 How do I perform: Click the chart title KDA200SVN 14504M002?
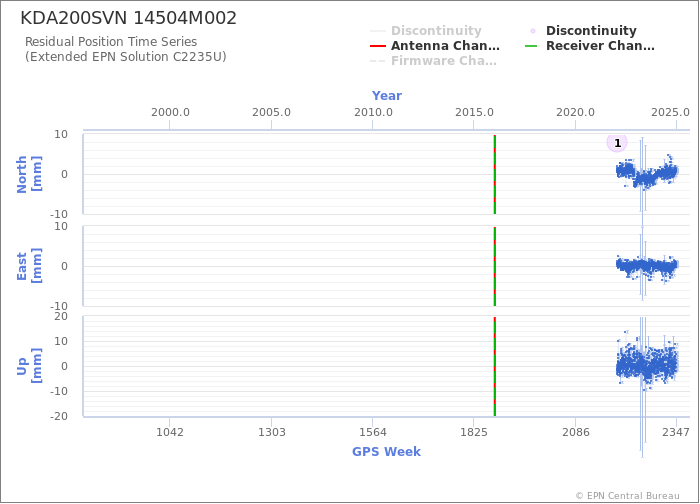[129, 18]
